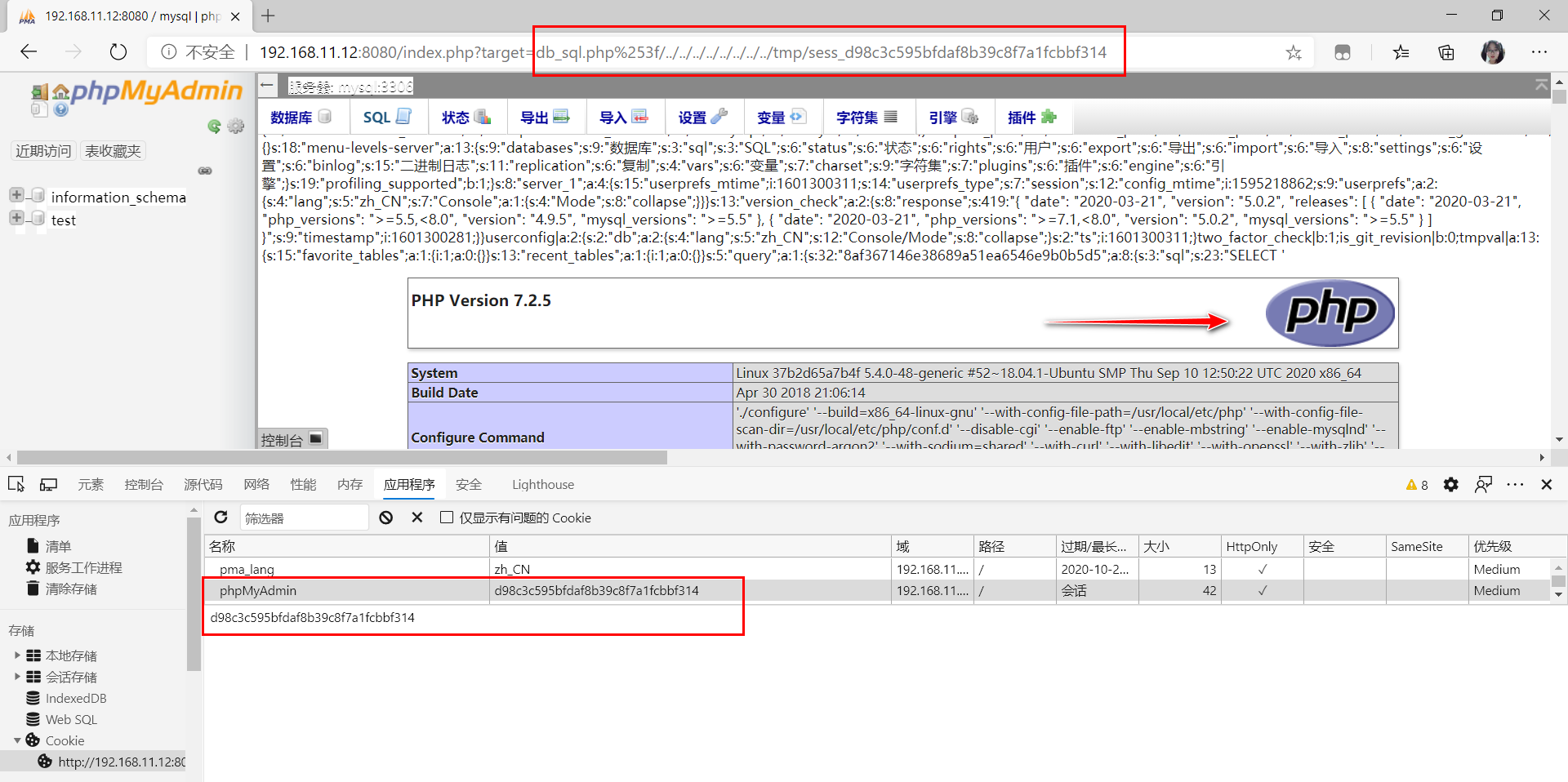This screenshot has width=1568, height=782.
Task: Open navigation panel settings gear icon
Action: [236, 126]
